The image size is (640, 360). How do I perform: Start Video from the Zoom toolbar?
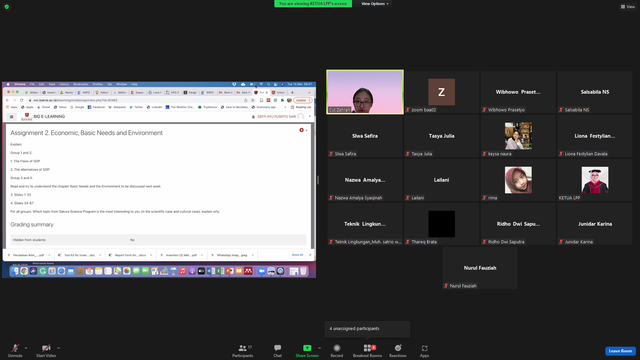46,351
